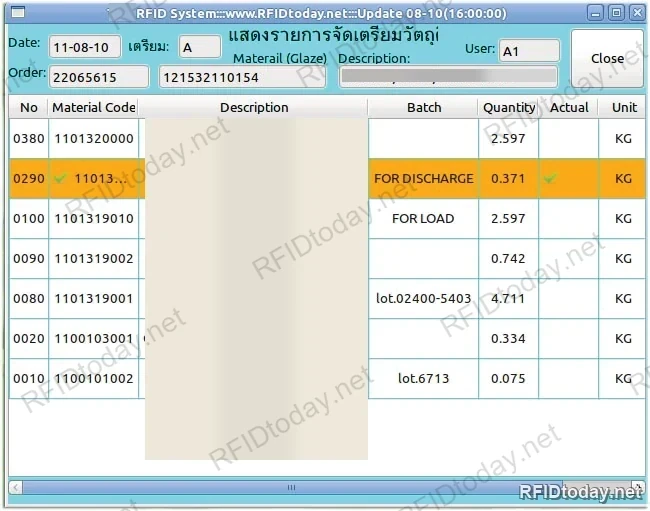Select row number 0090
The image size is (650, 511).
[x=29, y=259]
